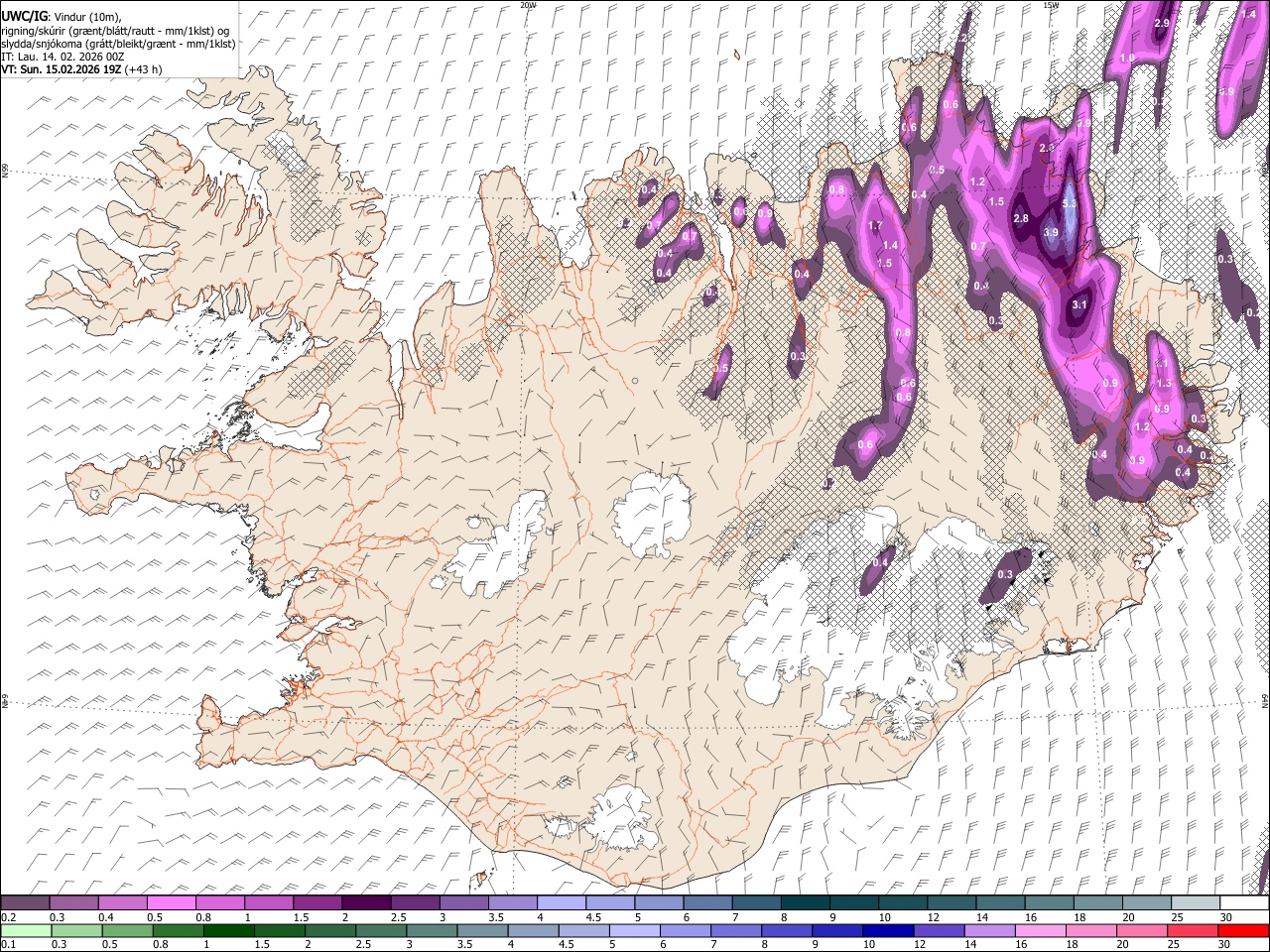Click the 'UWC/IG: Vindur (10m)' title text
Screen dimensions: 1270x952
tap(61, 17)
